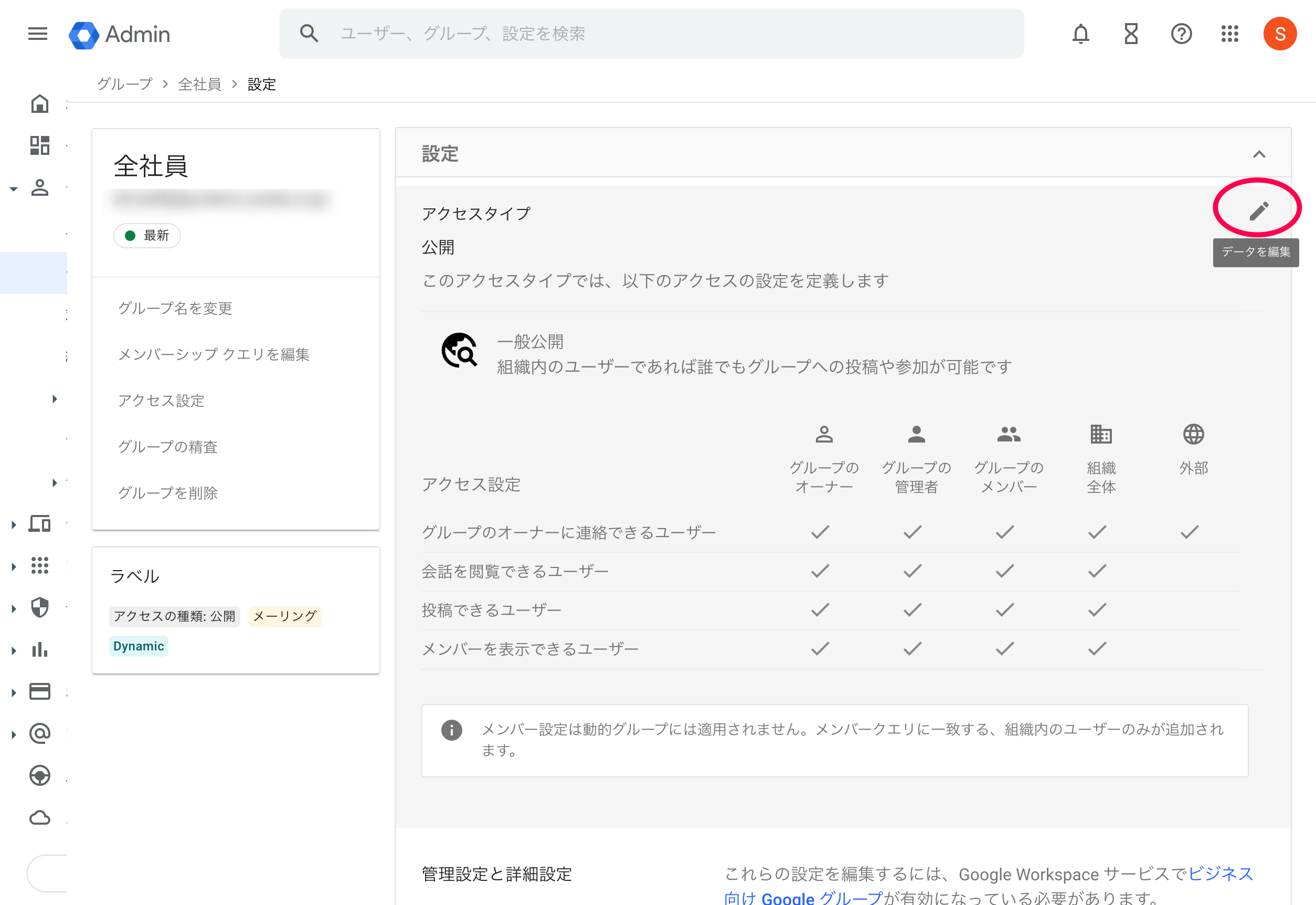Select メンバーシップ クエリを編集
1316x905 pixels.
pyautogui.click(x=214, y=354)
